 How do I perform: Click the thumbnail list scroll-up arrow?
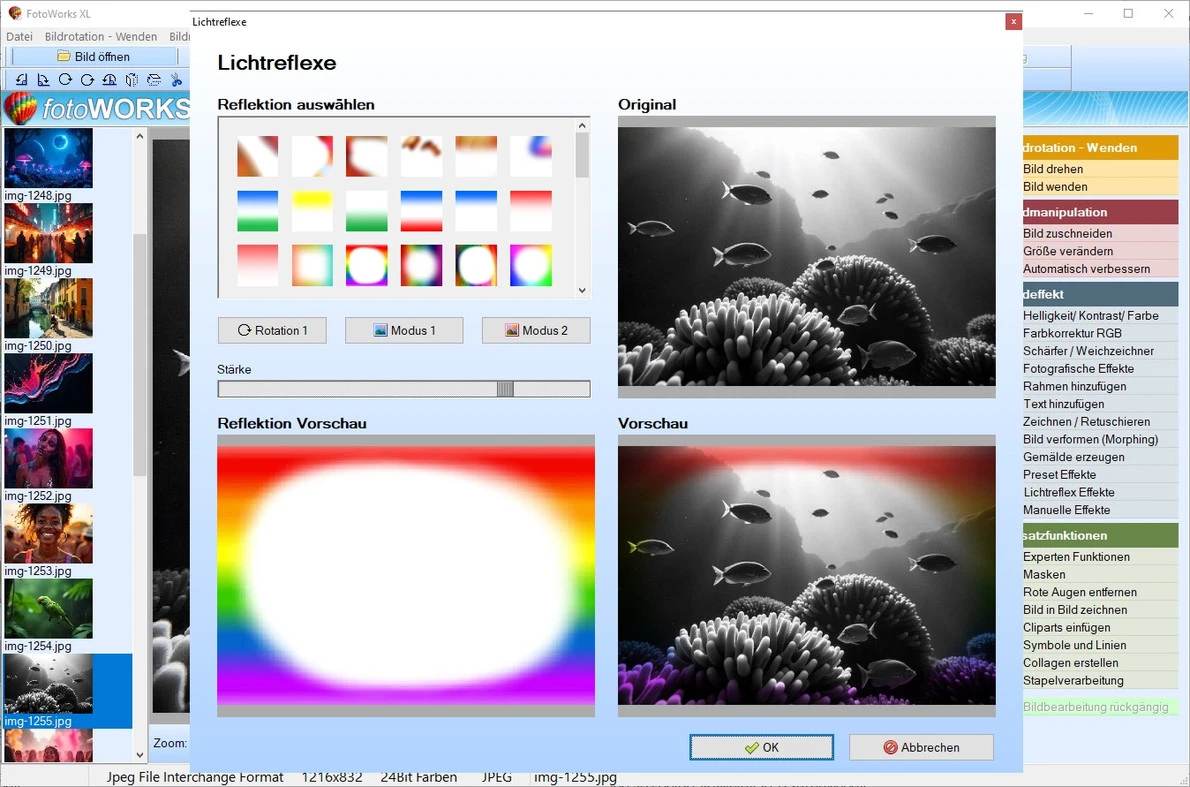pos(140,137)
